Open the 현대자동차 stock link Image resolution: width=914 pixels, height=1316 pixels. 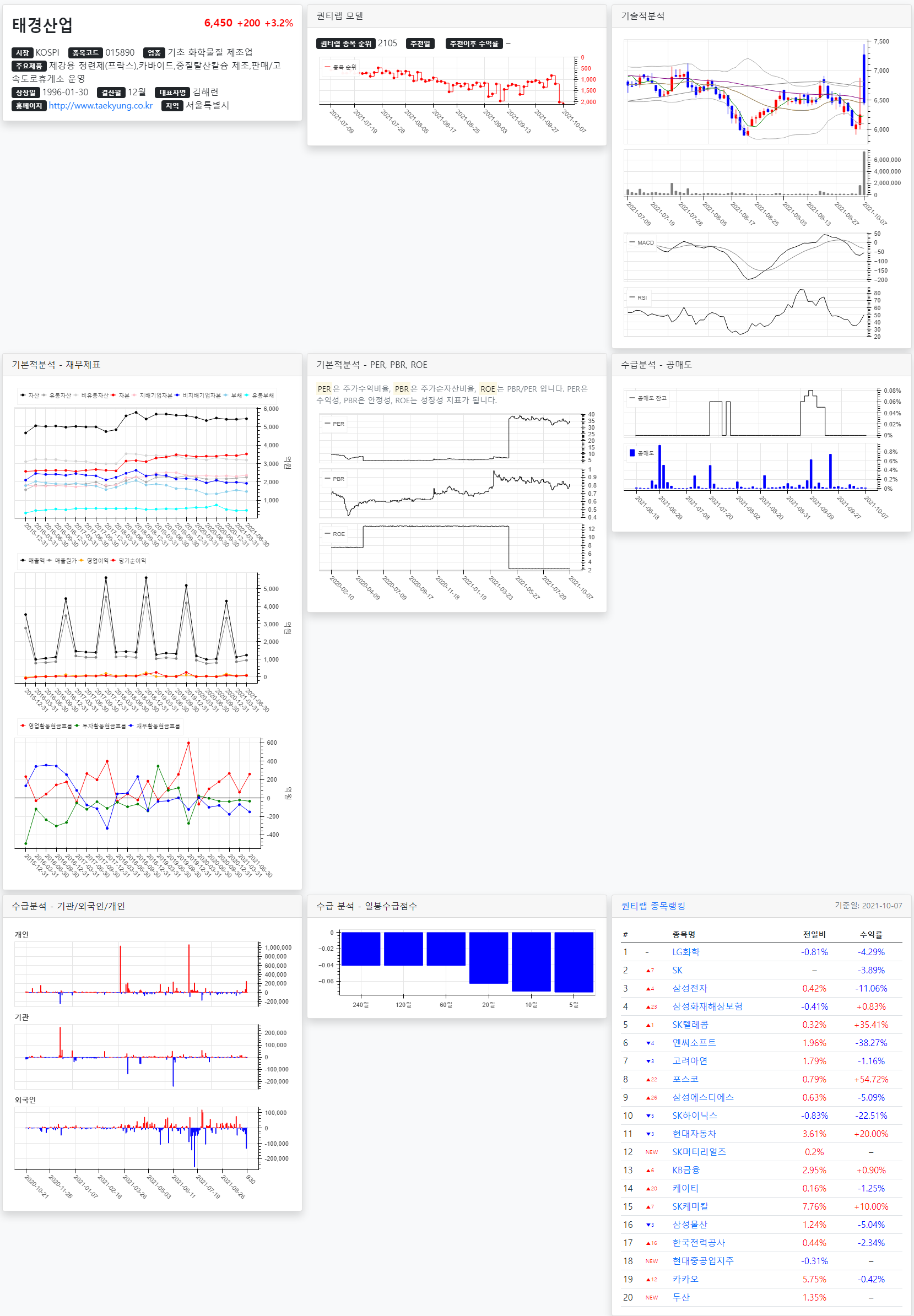point(694,1134)
